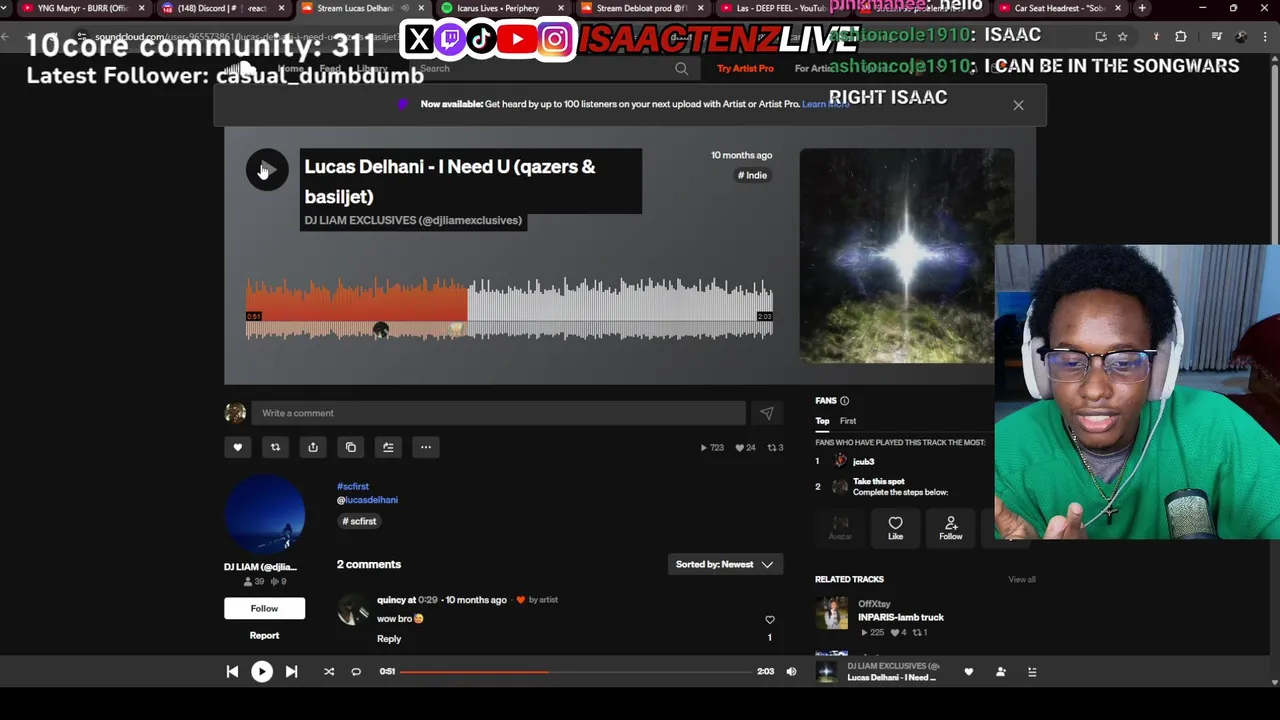Open the track title in bottom player bar
The image size is (1280, 720).
(x=892, y=678)
